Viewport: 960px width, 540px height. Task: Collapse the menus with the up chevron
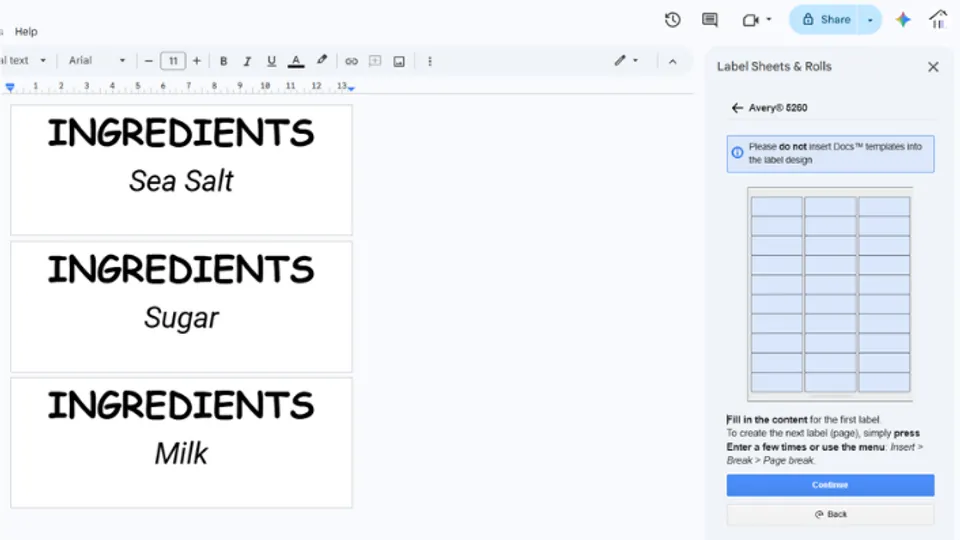click(672, 61)
